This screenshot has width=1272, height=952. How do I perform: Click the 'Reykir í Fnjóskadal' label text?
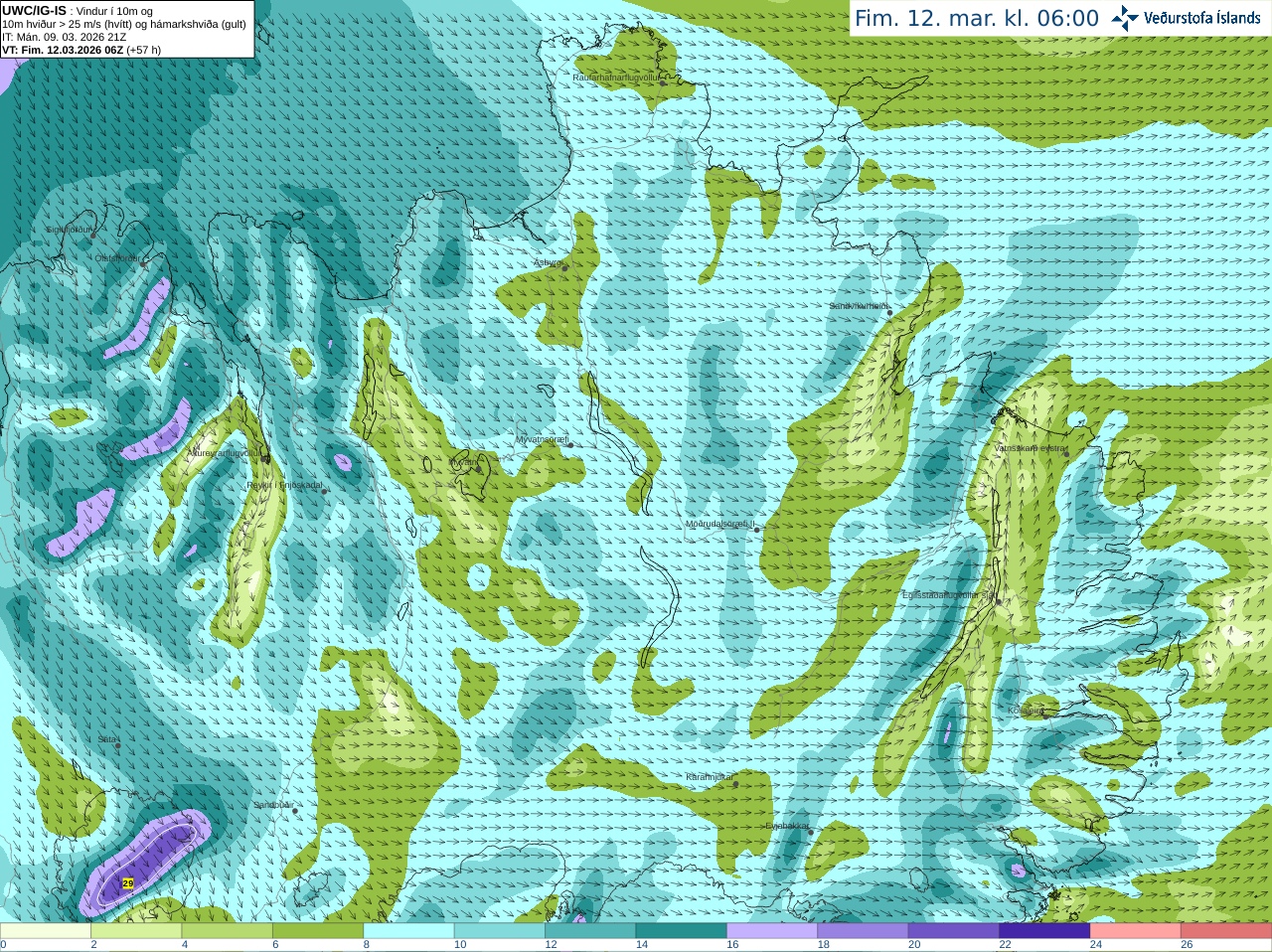pyautogui.click(x=285, y=485)
